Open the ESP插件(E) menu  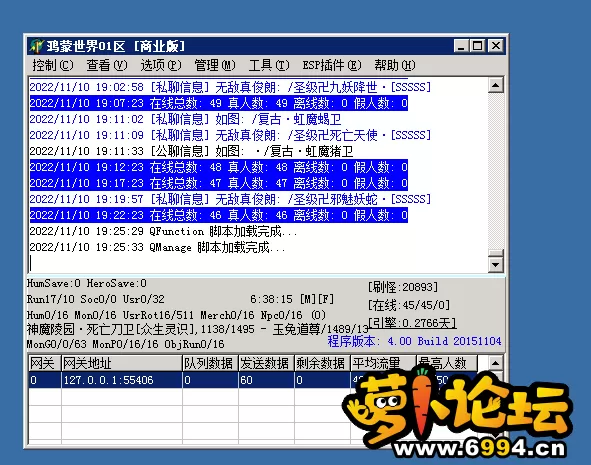pos(332,65)
